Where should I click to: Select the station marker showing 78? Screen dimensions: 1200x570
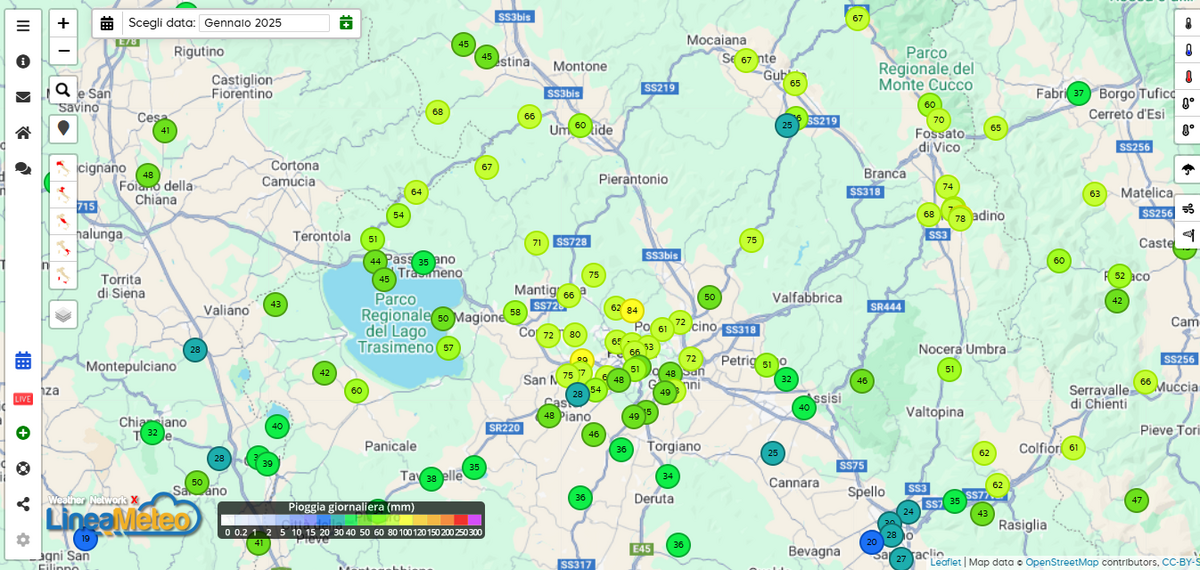tap(960, 218)
